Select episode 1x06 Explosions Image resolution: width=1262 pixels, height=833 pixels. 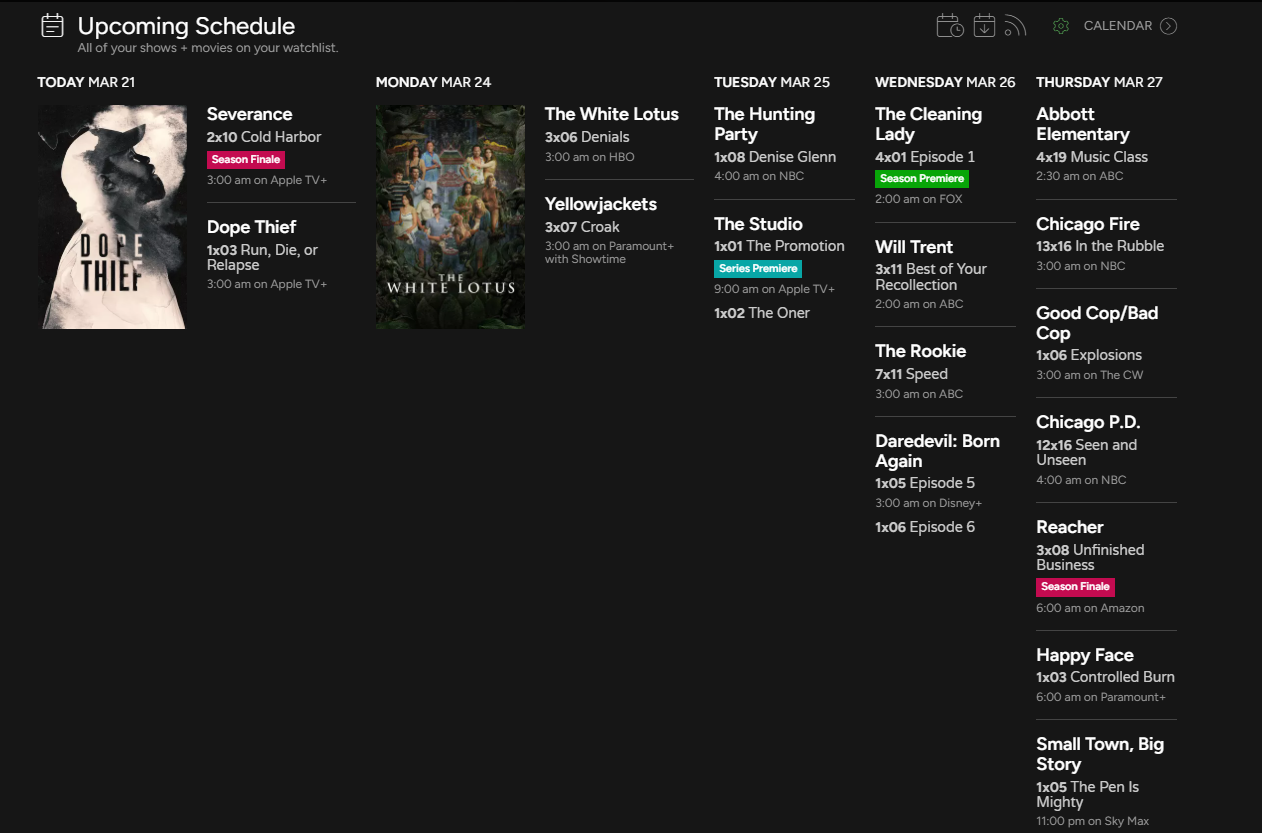[x=1089, y=355]
